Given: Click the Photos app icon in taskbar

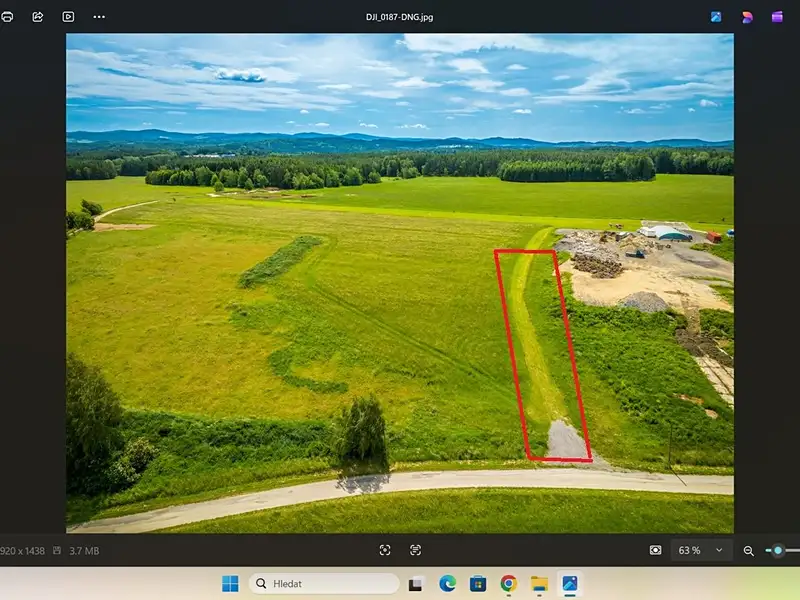Looking at the screenshot, I should 570,583.
